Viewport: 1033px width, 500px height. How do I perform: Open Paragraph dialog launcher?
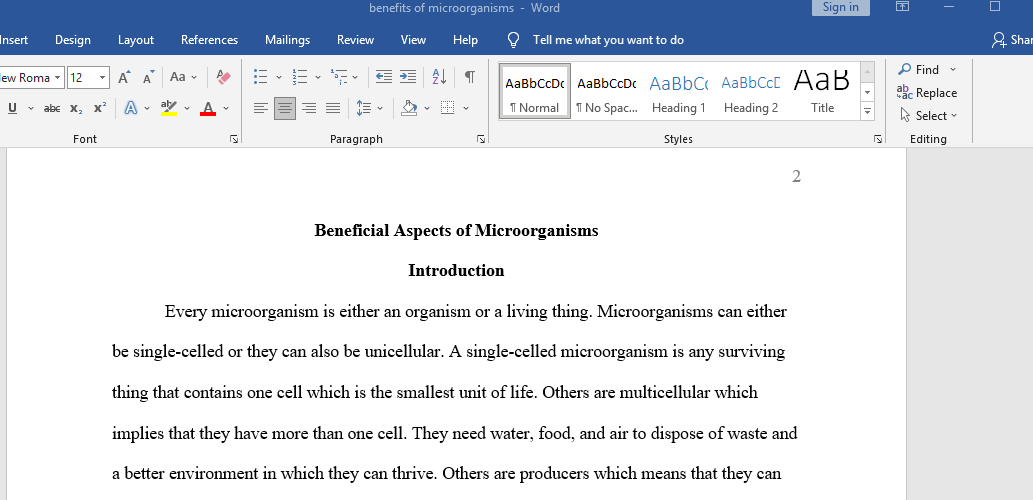coord(481,139)
